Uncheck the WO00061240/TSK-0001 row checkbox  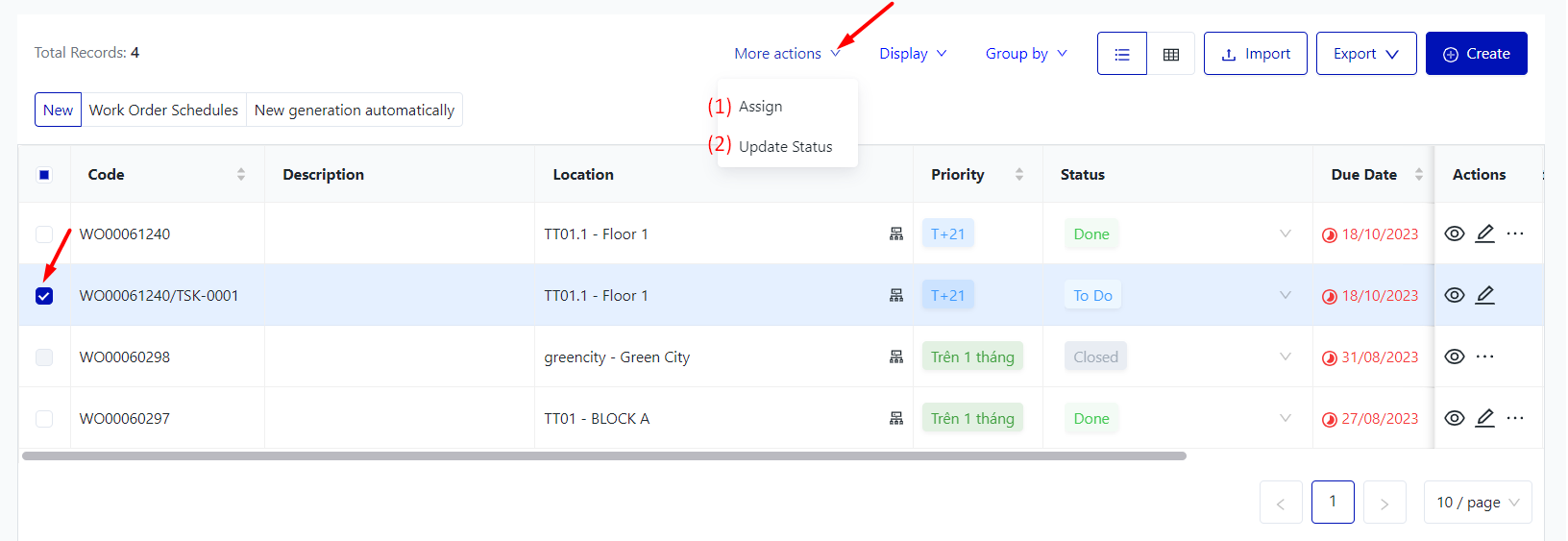[44, 296]
